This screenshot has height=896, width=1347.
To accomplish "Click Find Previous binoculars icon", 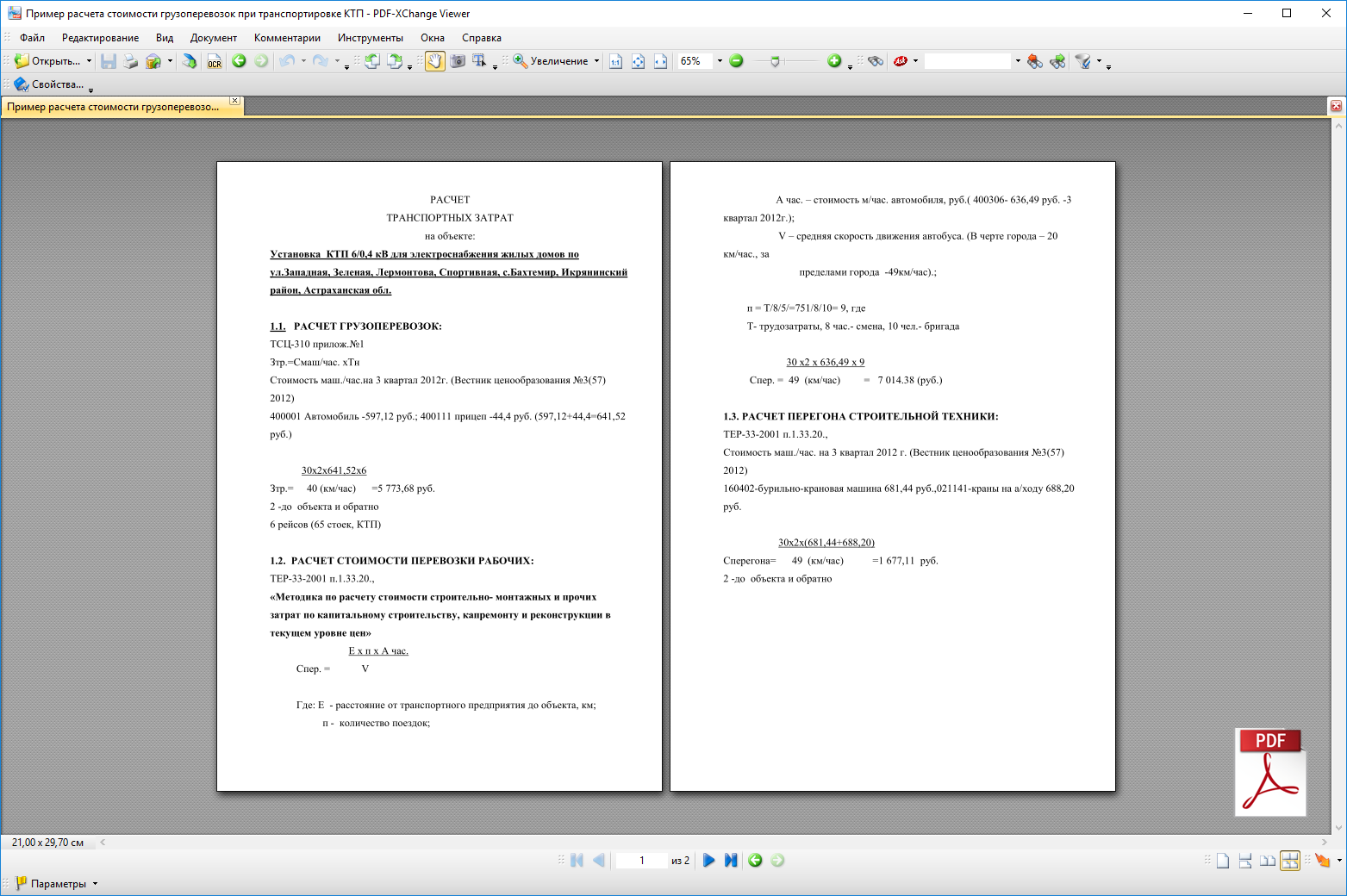I will point(1035,61).
